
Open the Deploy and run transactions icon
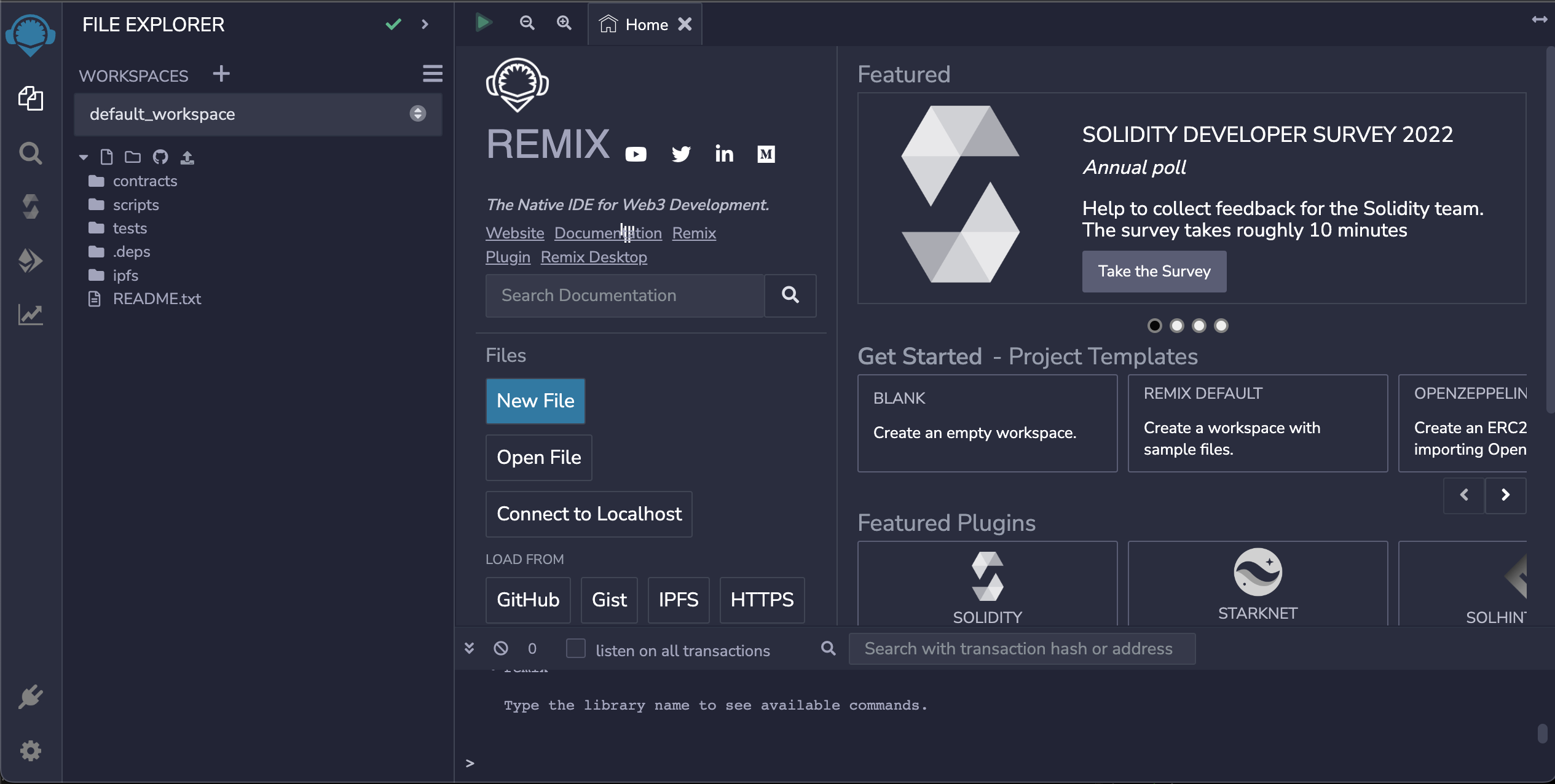coord(30,261)
